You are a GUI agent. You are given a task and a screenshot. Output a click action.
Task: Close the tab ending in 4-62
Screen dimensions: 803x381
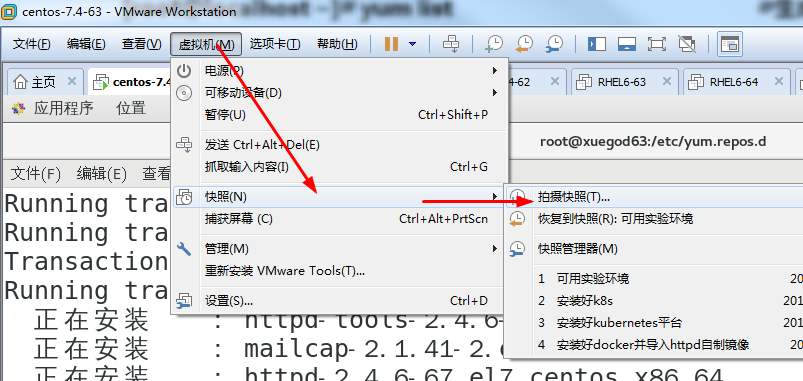coord(555,81)
